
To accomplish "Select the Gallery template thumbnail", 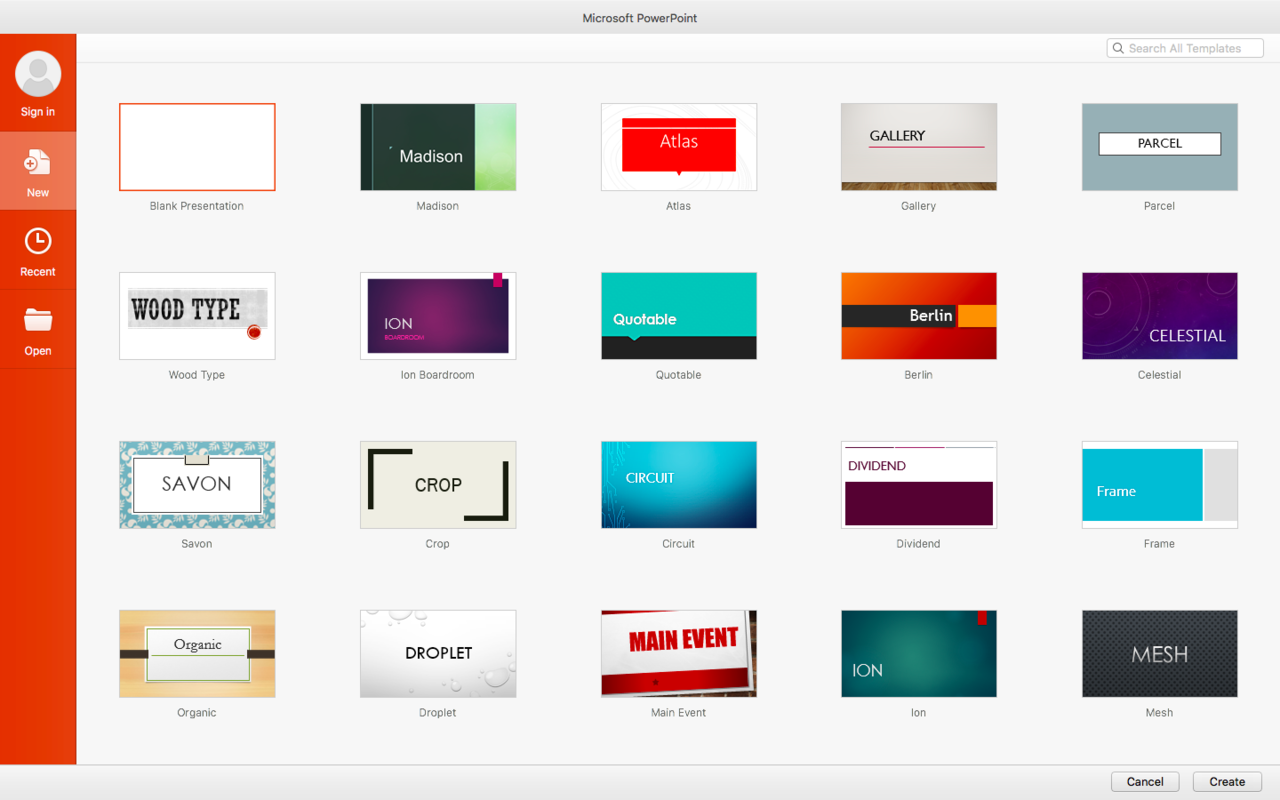I will pos(919,147).
